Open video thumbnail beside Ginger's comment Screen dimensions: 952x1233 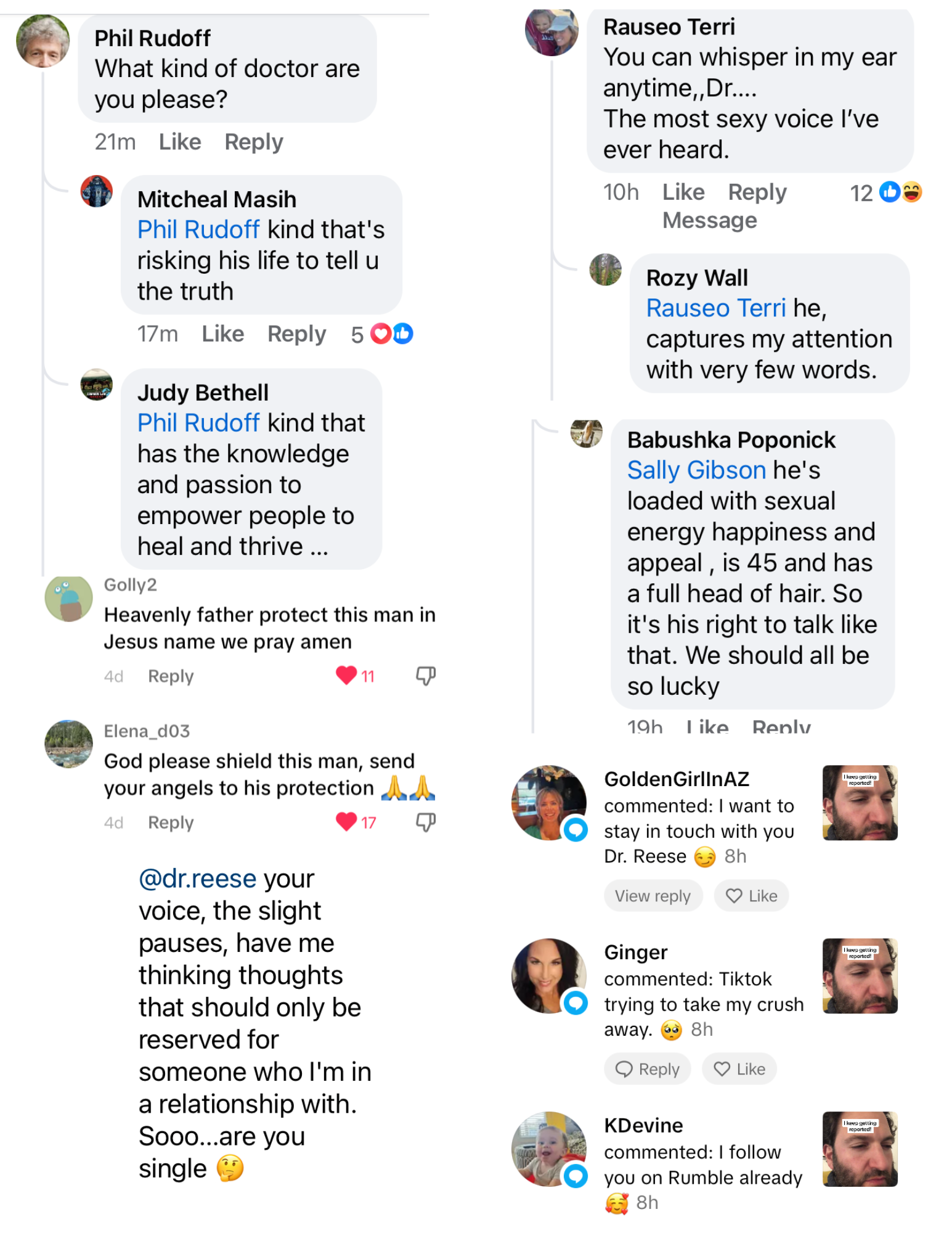pyautogui.click(x=860, y=976)
